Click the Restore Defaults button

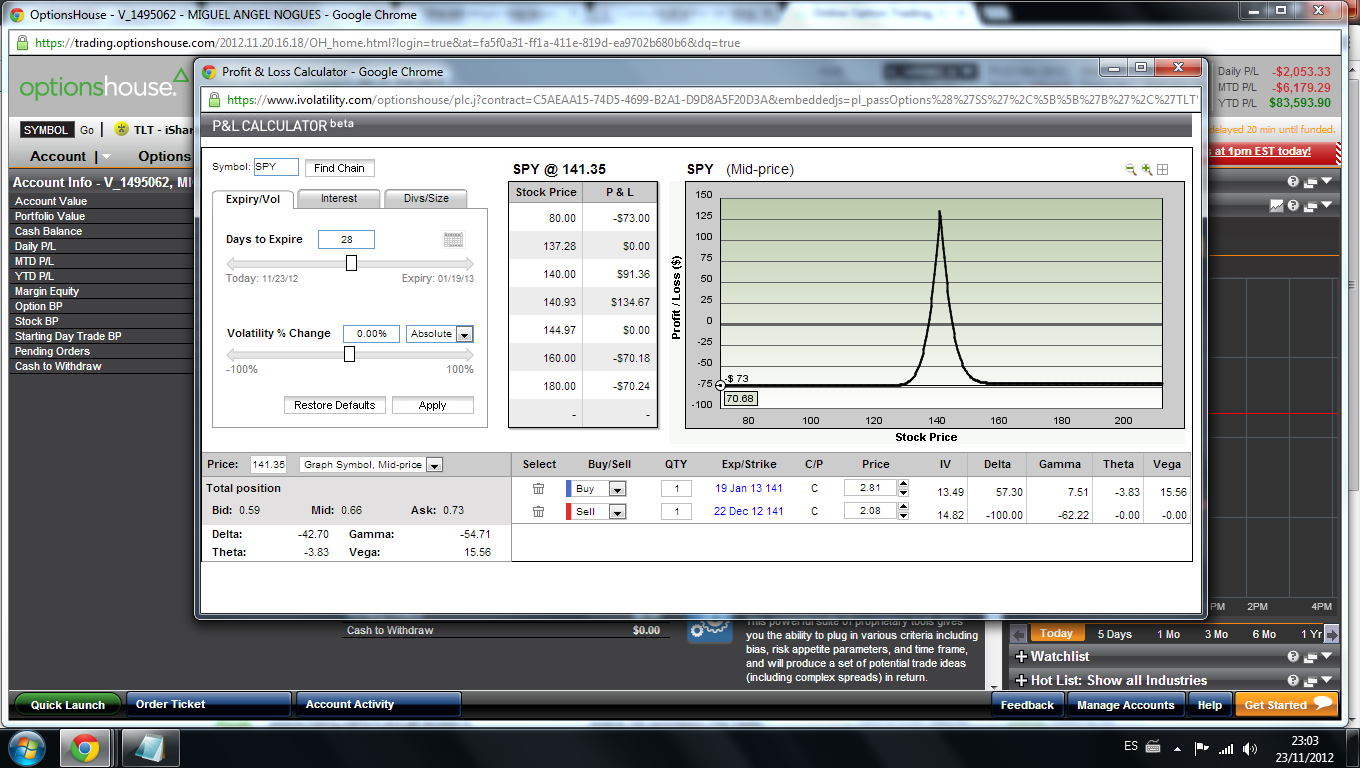[335, 405]
